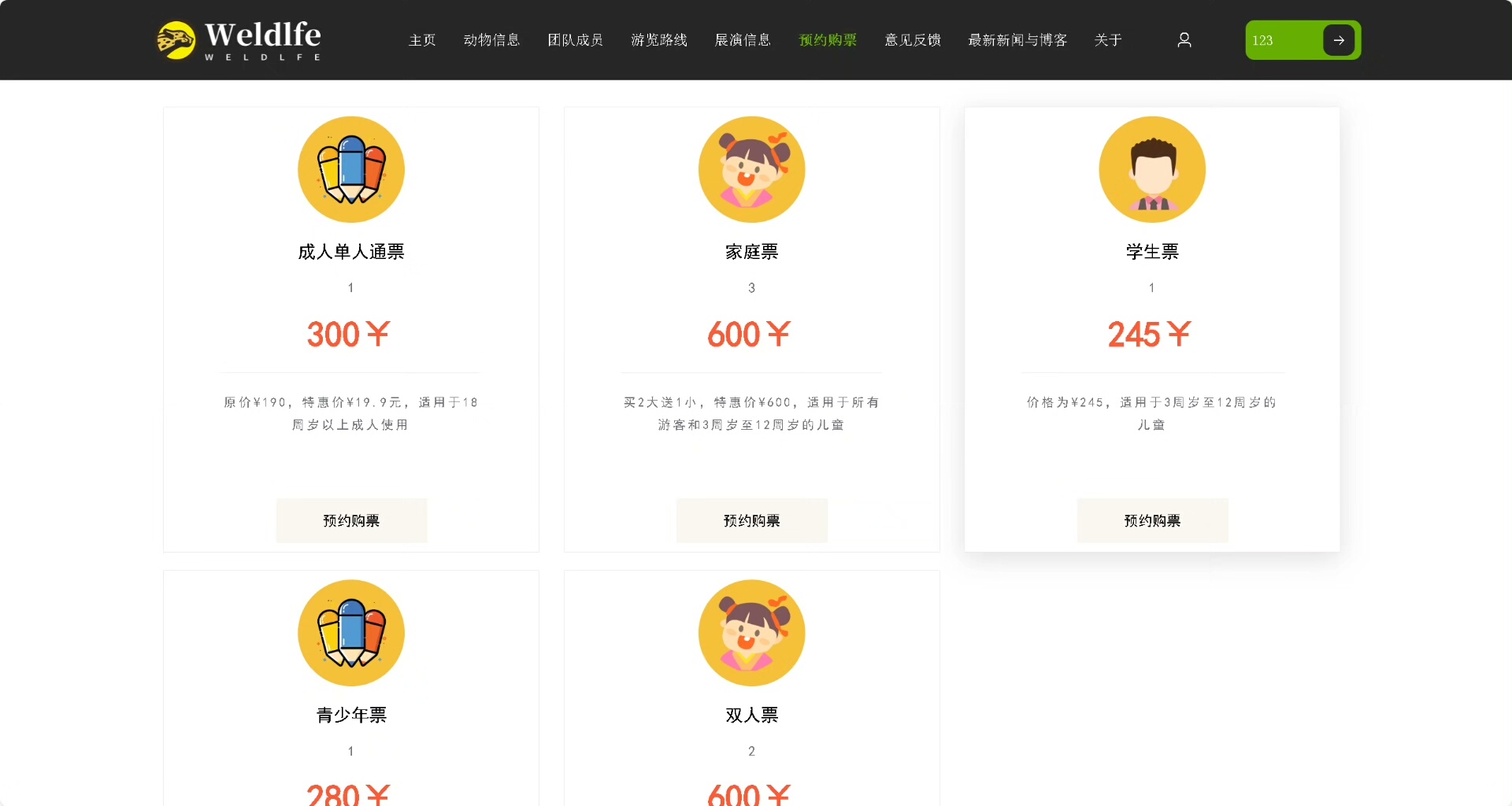Click 关于 in the navigation

1108,40
